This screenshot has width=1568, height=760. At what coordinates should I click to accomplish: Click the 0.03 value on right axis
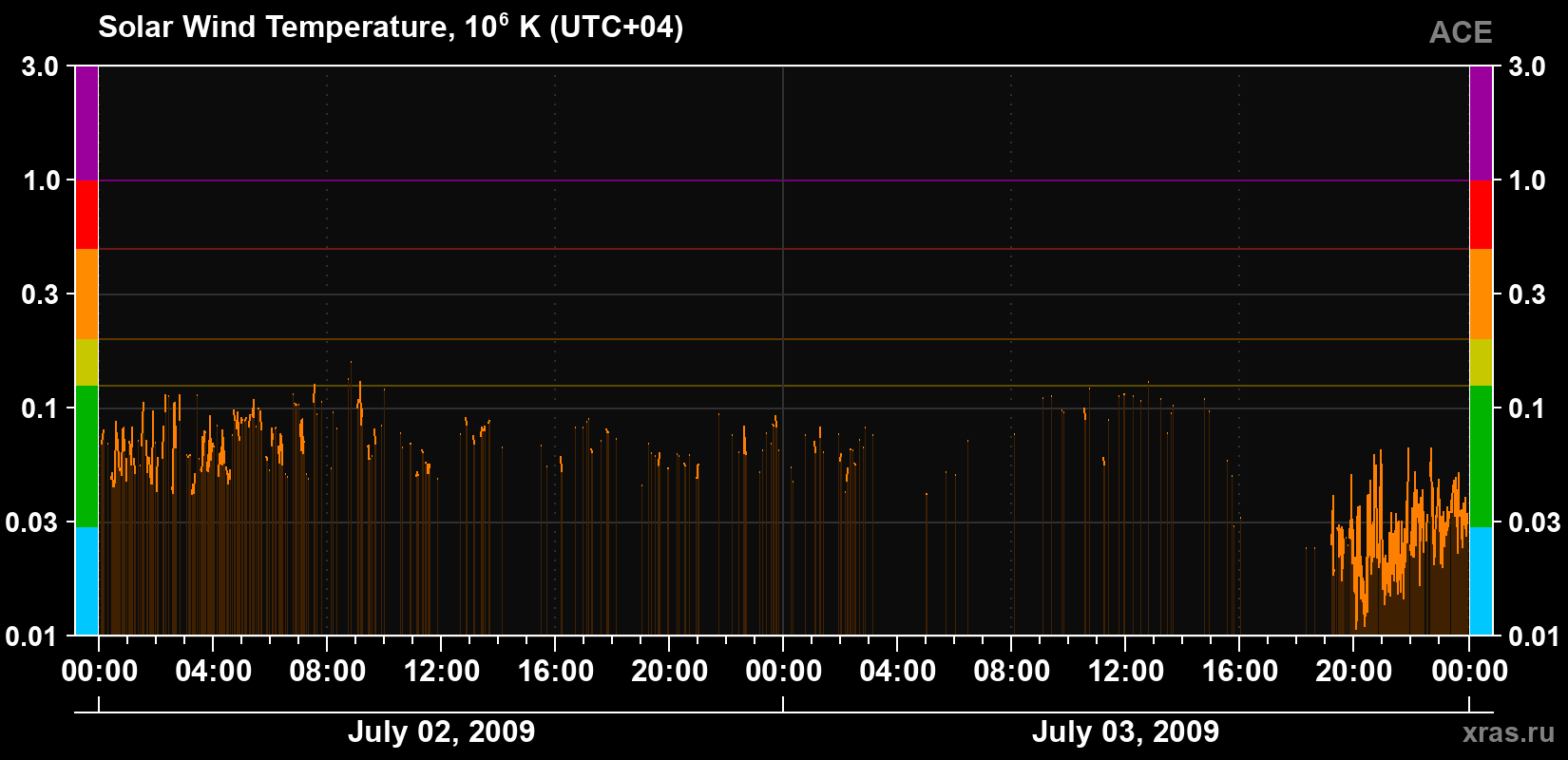pos(1534,522)
